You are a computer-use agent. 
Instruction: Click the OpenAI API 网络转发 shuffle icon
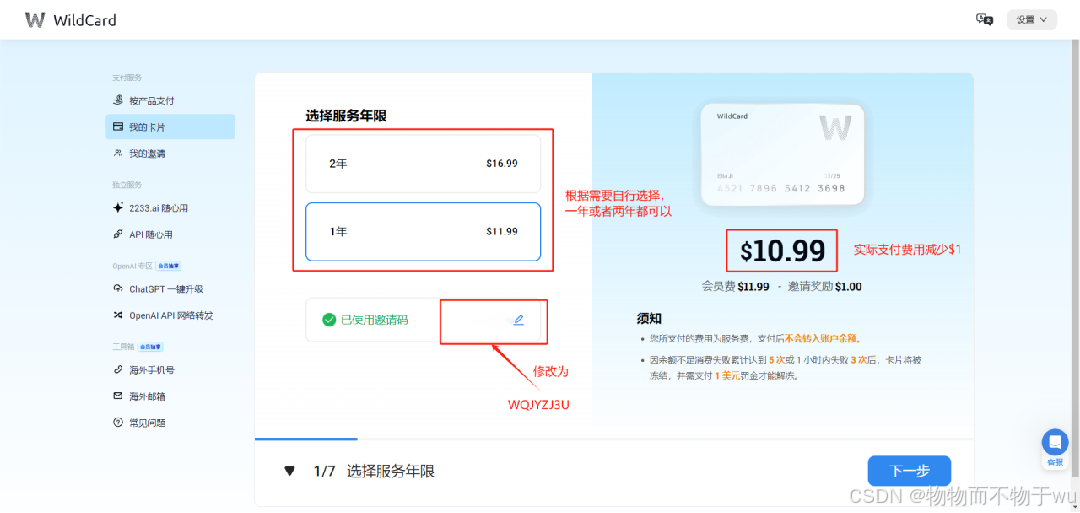(117, 316)
